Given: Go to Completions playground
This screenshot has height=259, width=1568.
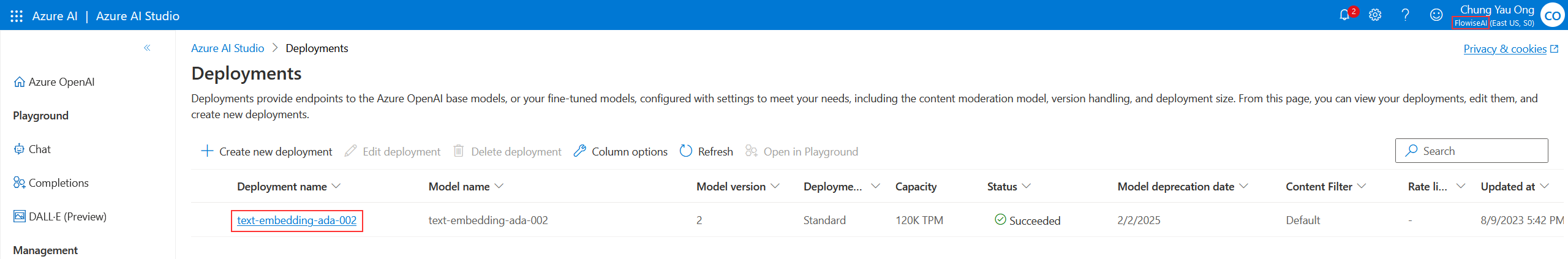Looking at the screenshot, I should click(58, 183).
